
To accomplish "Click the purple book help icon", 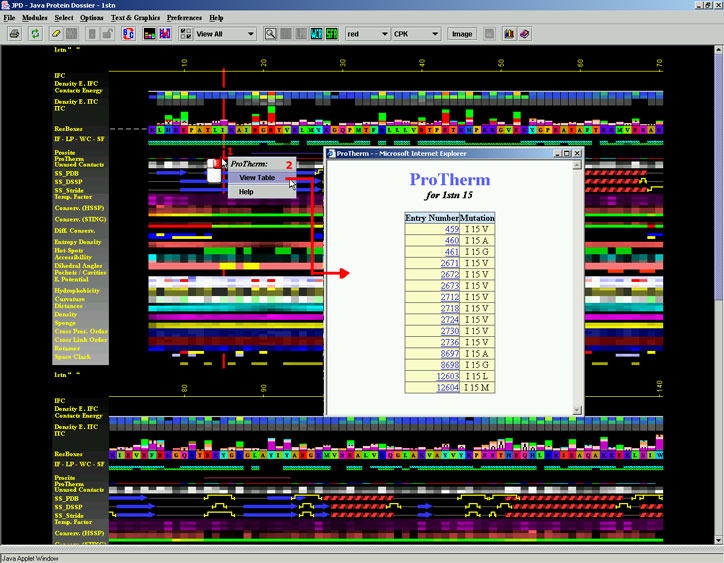I will pos(525,34).
